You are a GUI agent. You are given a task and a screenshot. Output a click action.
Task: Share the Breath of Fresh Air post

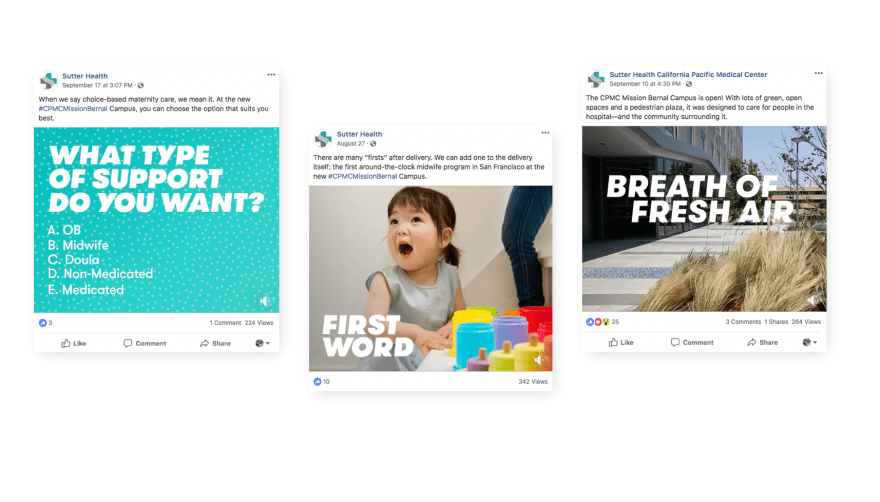pos(762,342)
